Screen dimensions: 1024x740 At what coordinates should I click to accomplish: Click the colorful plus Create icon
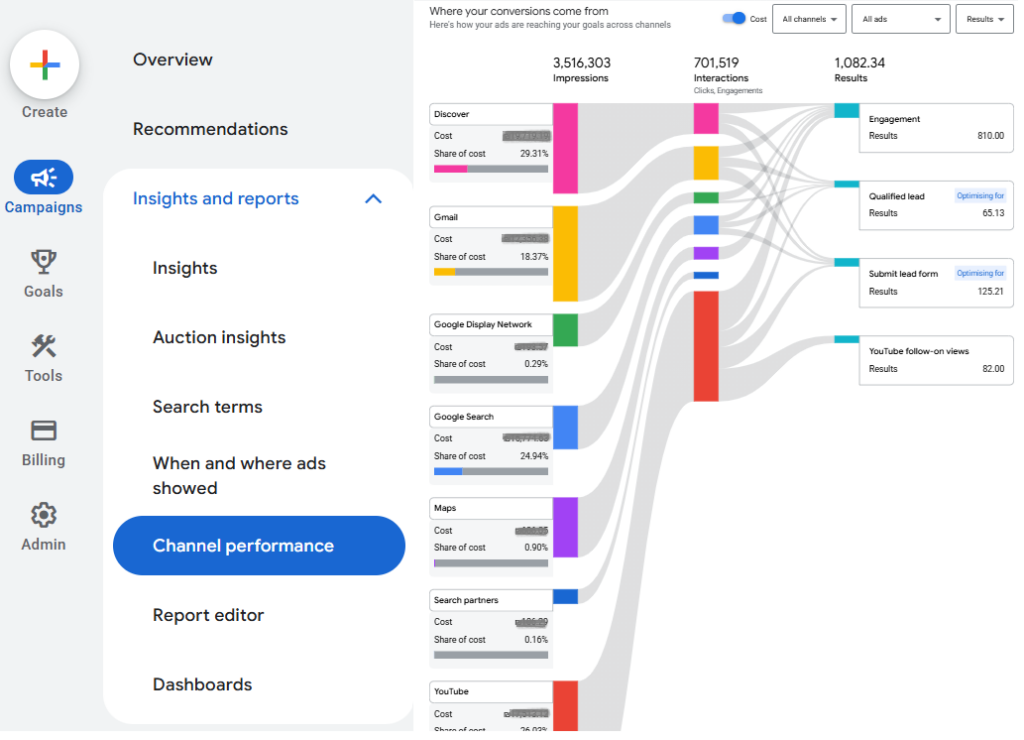[x=44, y=66]
